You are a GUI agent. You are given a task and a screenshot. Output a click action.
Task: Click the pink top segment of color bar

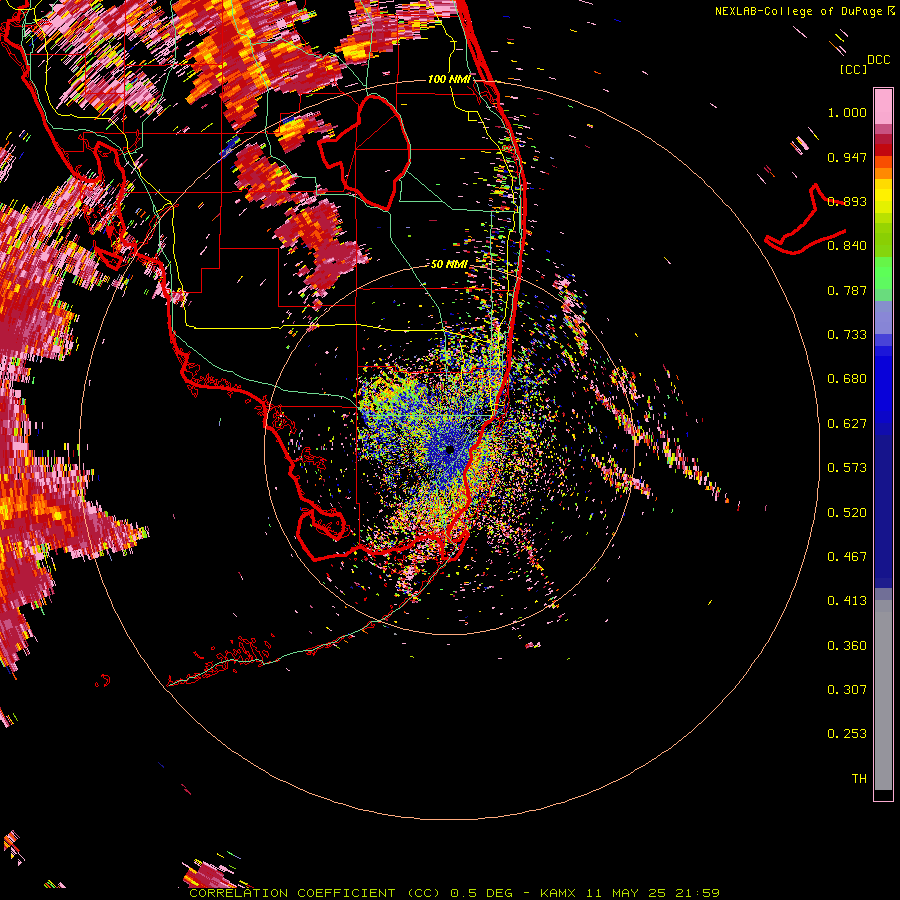(x=883, y=107)
